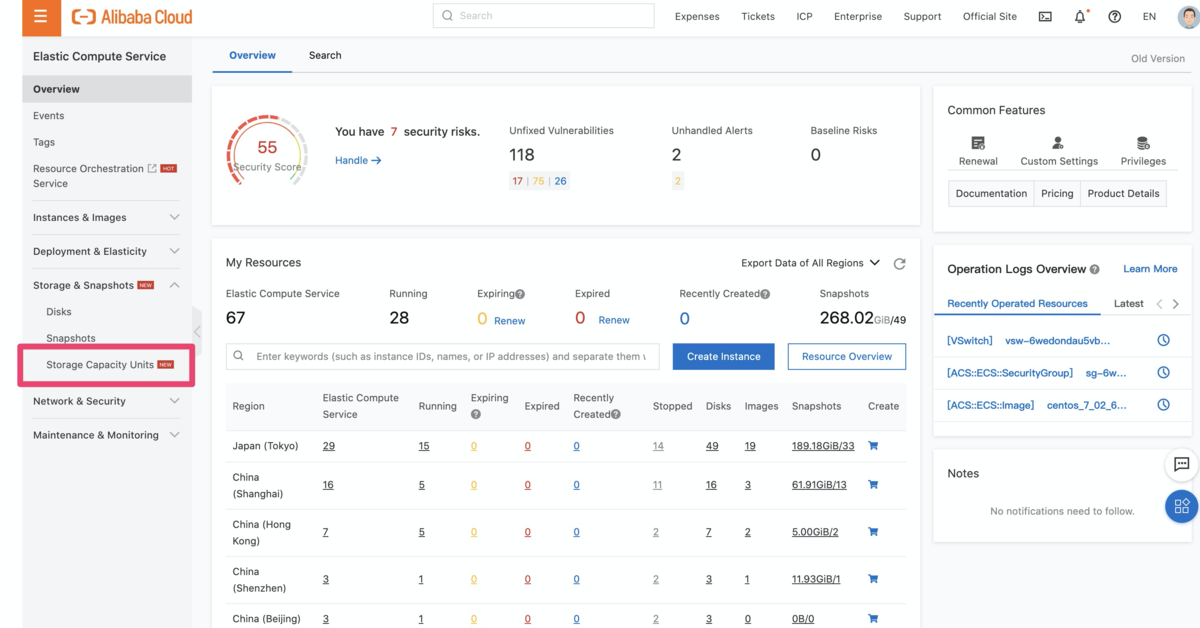View history clock for SecurityGroup log
The width and height of the screenshot is (1200, 628).
[1163, 373]
